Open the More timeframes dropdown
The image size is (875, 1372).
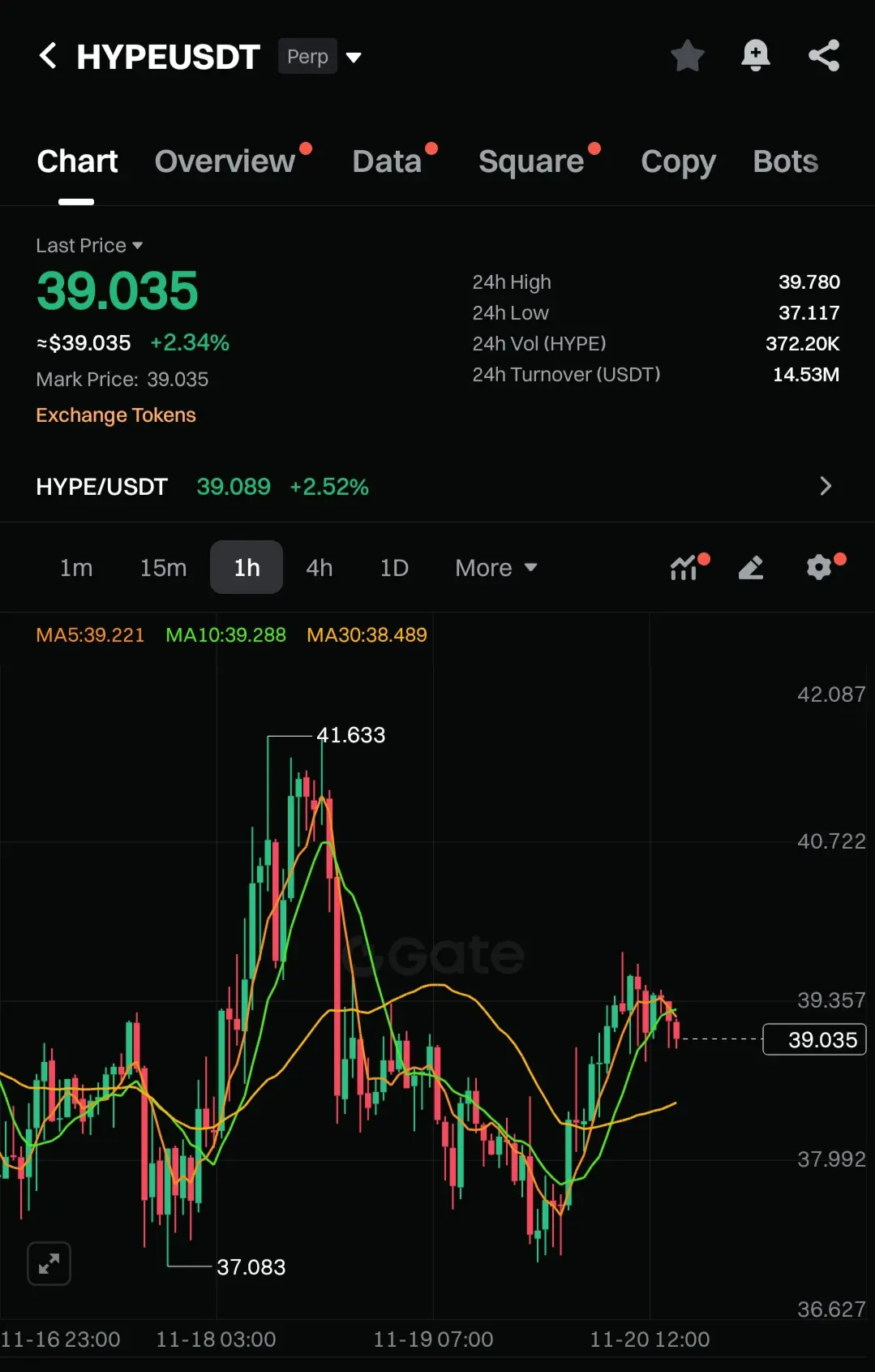coord(496,567)
